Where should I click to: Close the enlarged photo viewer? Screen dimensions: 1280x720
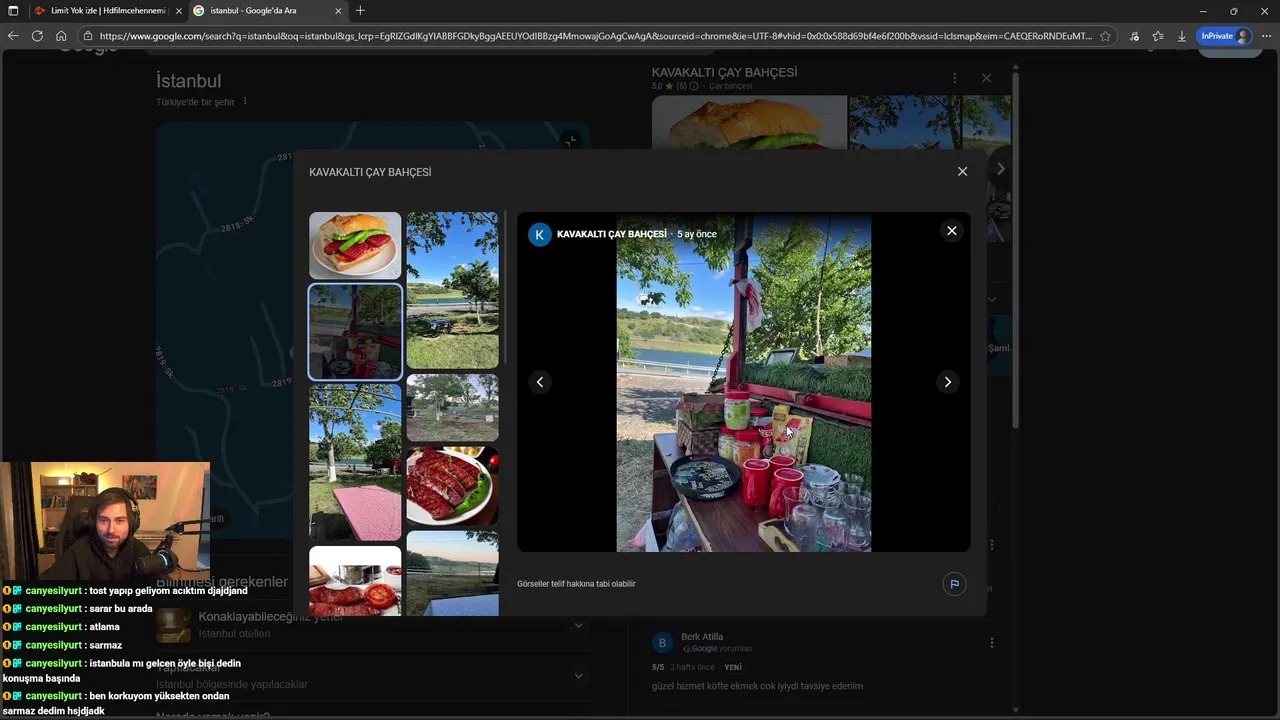951,231
